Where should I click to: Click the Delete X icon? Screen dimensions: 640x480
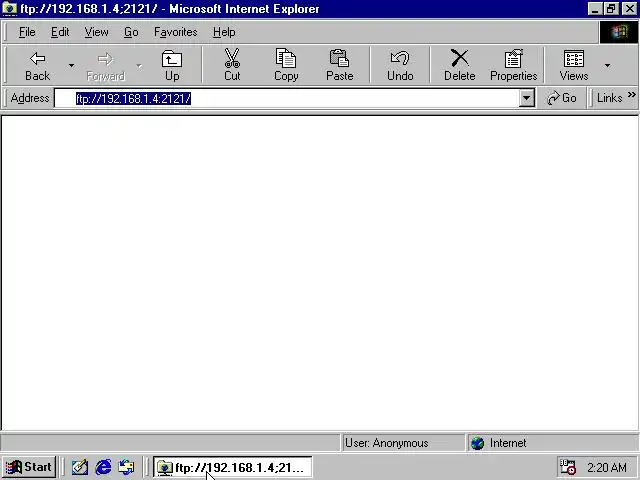(460, 58)
